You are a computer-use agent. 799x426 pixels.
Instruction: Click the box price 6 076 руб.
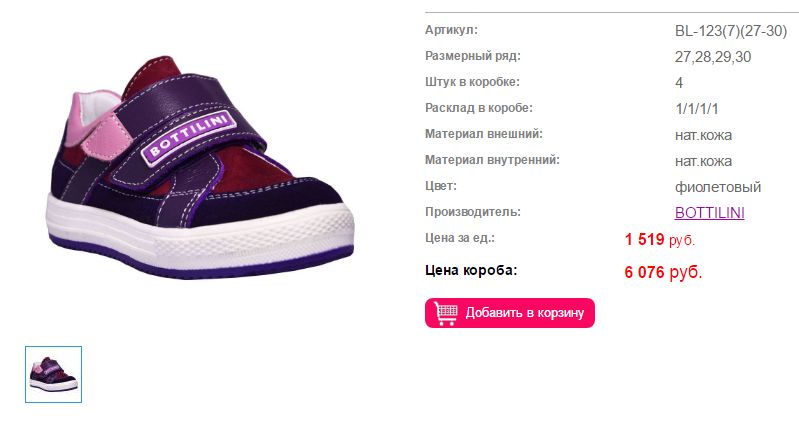pos(663,272)
